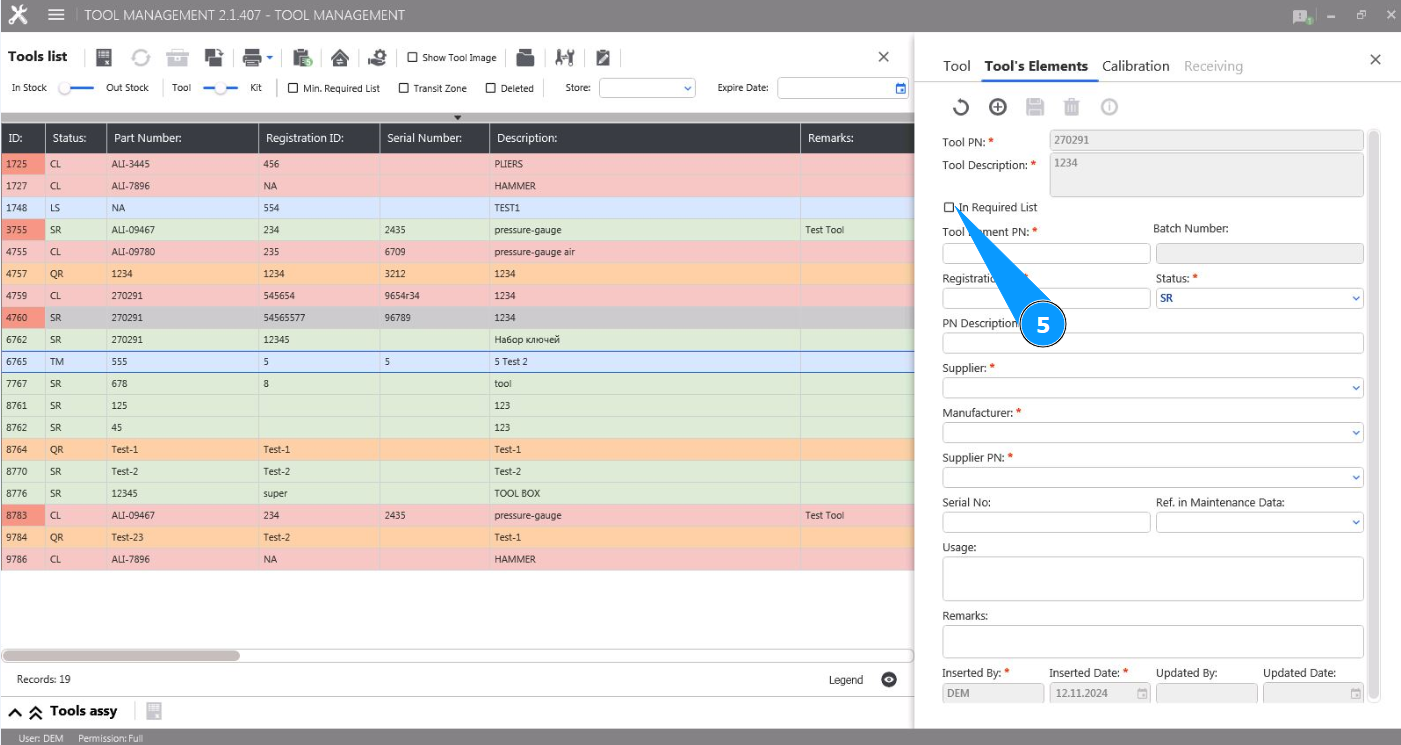The height and width of the screenshot is (745, 1401).
Task: Click the circular reset arrow in Tool's Elements
Action: pos(960,107)
